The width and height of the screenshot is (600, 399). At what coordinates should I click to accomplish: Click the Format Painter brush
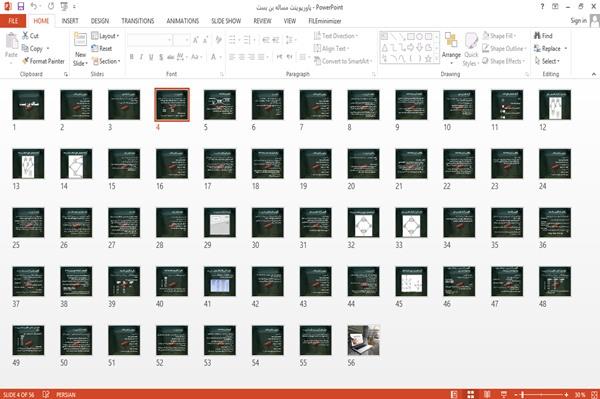click(x=26, y=61)
